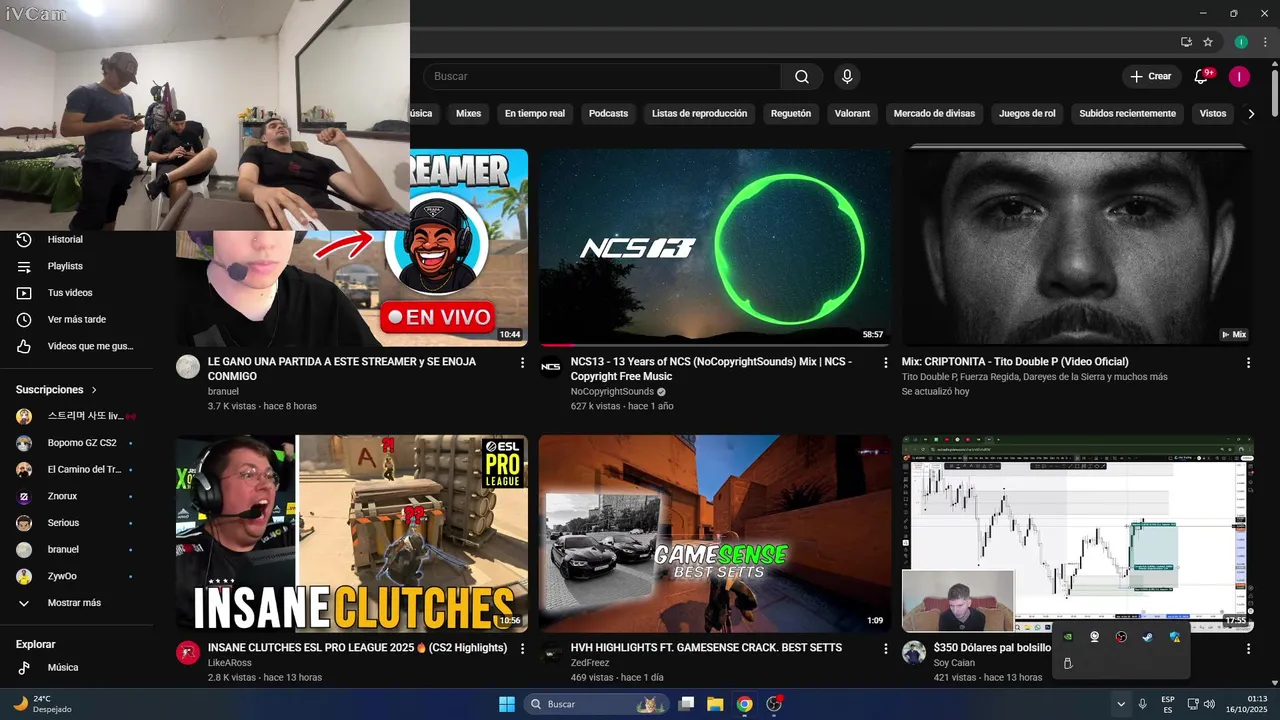The width and height of the screenshot is (1280, 720).
Task: Open options for NCS13 mix video
Action: [x=885, y=363]
